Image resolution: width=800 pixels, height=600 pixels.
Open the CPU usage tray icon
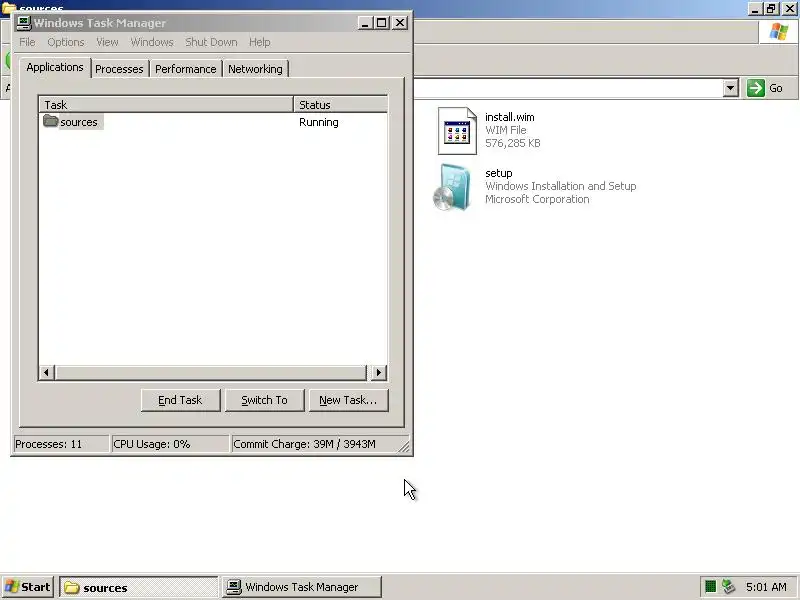(x=710, y=587)
